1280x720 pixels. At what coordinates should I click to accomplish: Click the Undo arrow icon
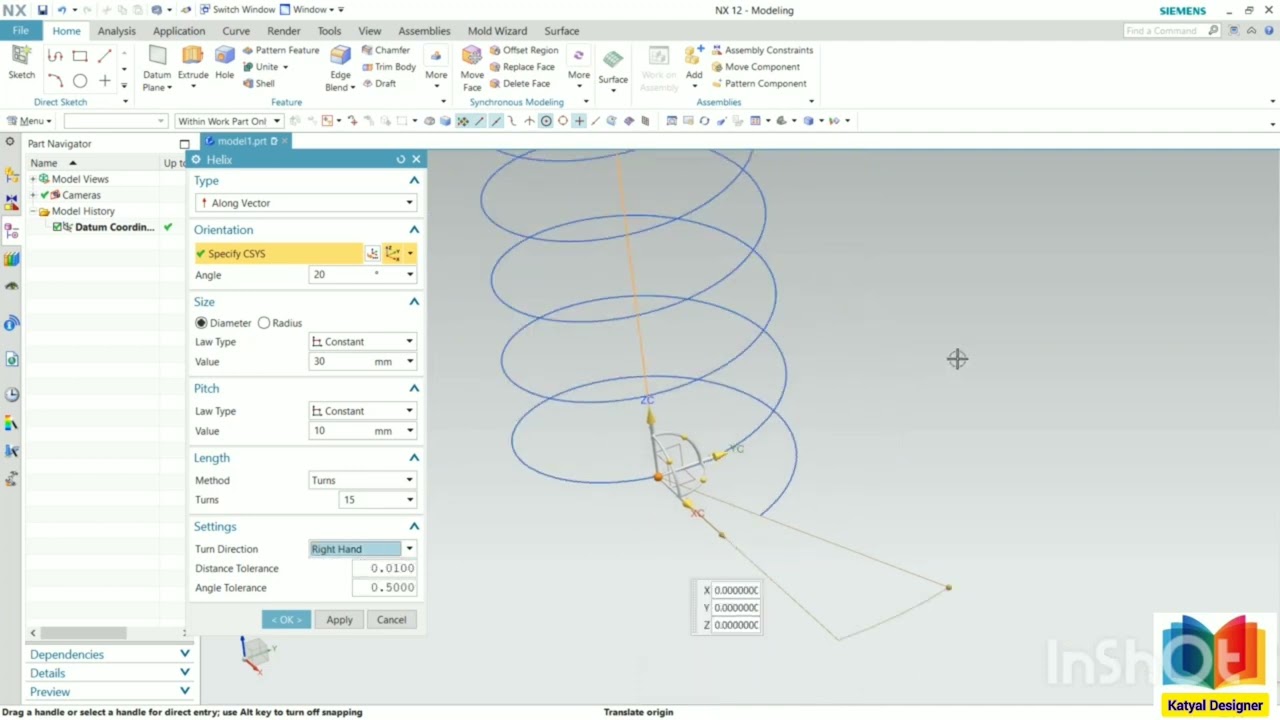61,10
